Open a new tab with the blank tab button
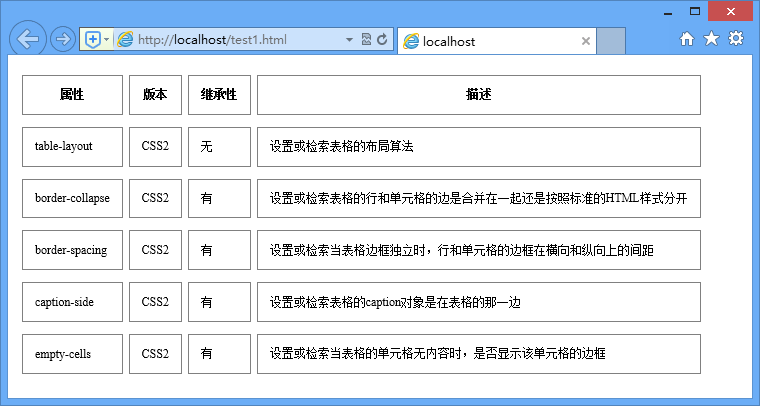This screenshot has height=406, width=760. point(611,41)
